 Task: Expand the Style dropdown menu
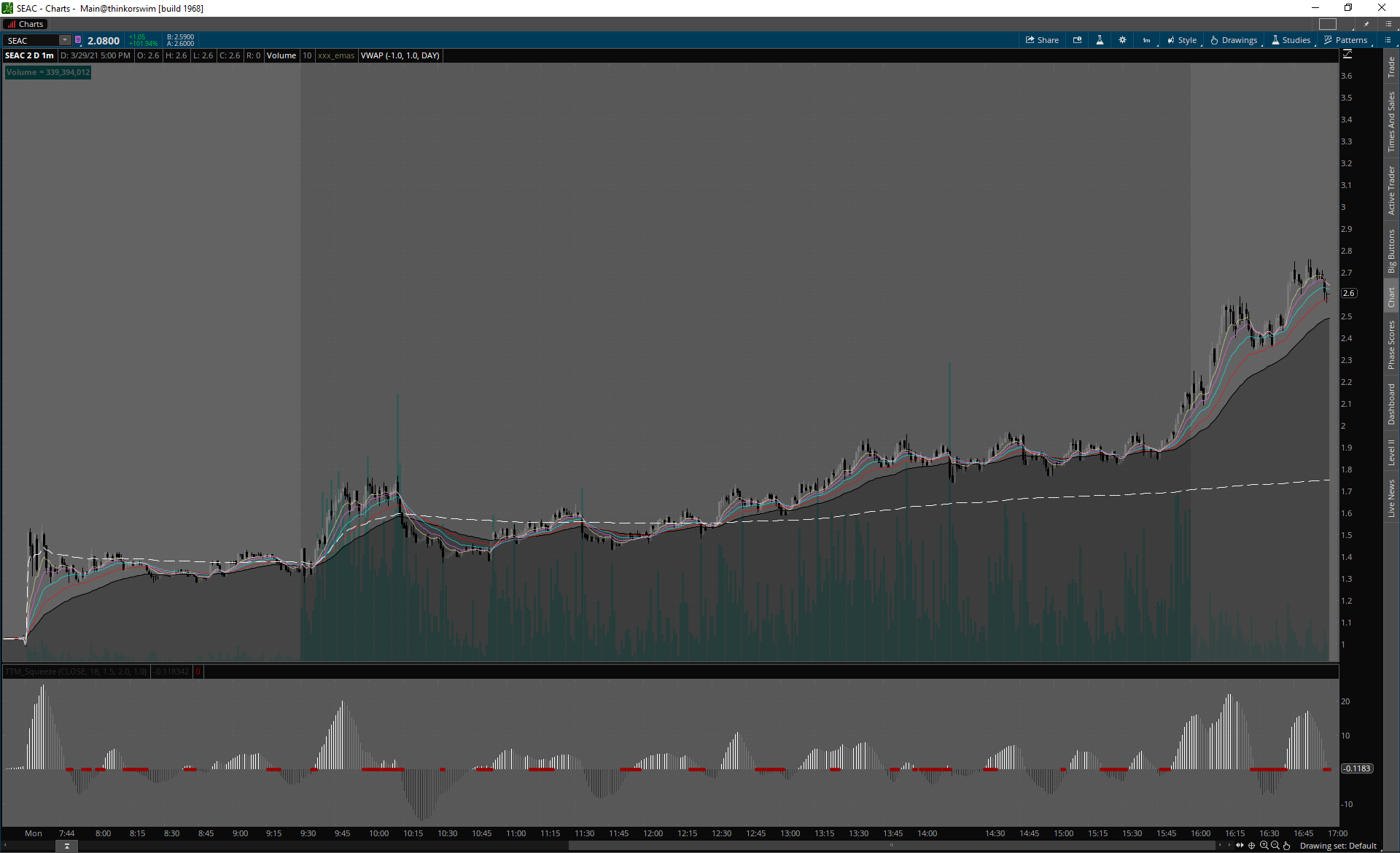point(1182,40)
